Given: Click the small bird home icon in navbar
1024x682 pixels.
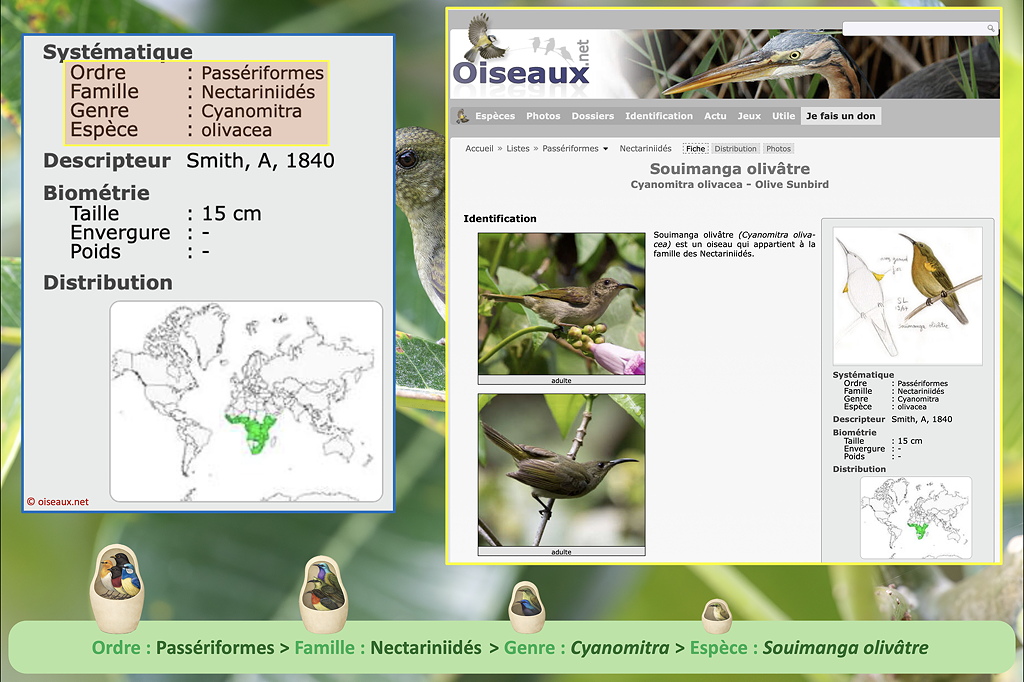Looking at the screenshot, I should [x=462, y=116].
